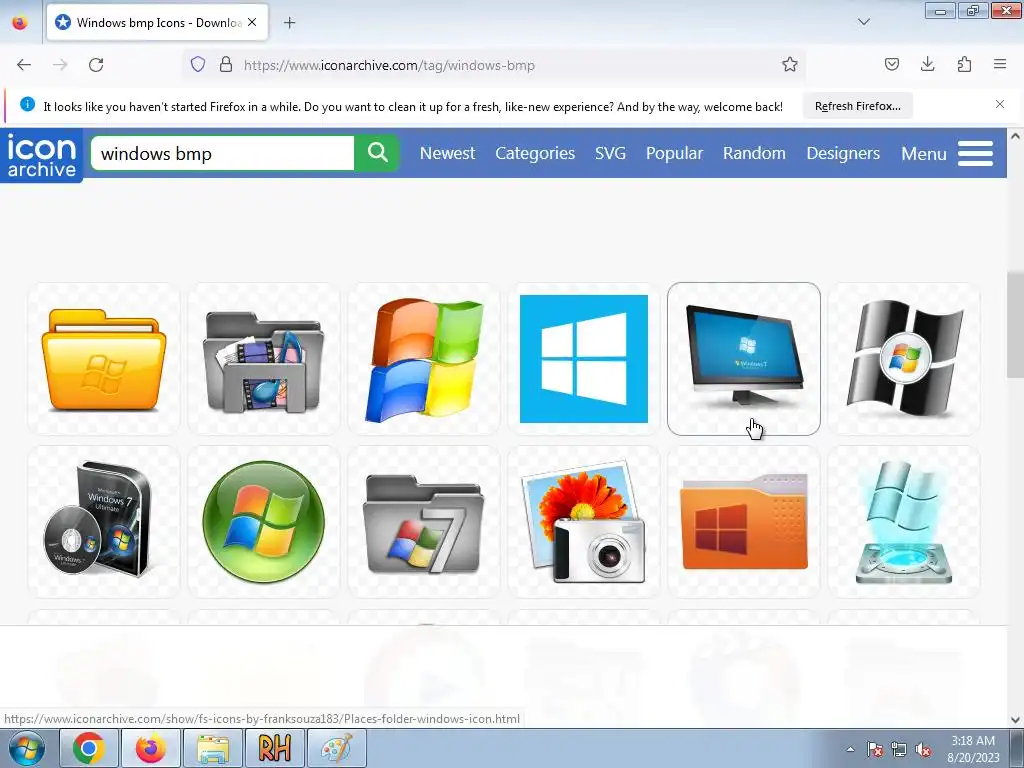The image size is (1024, 768).
Task: Go back to the previous page
Action: (24, 65)
